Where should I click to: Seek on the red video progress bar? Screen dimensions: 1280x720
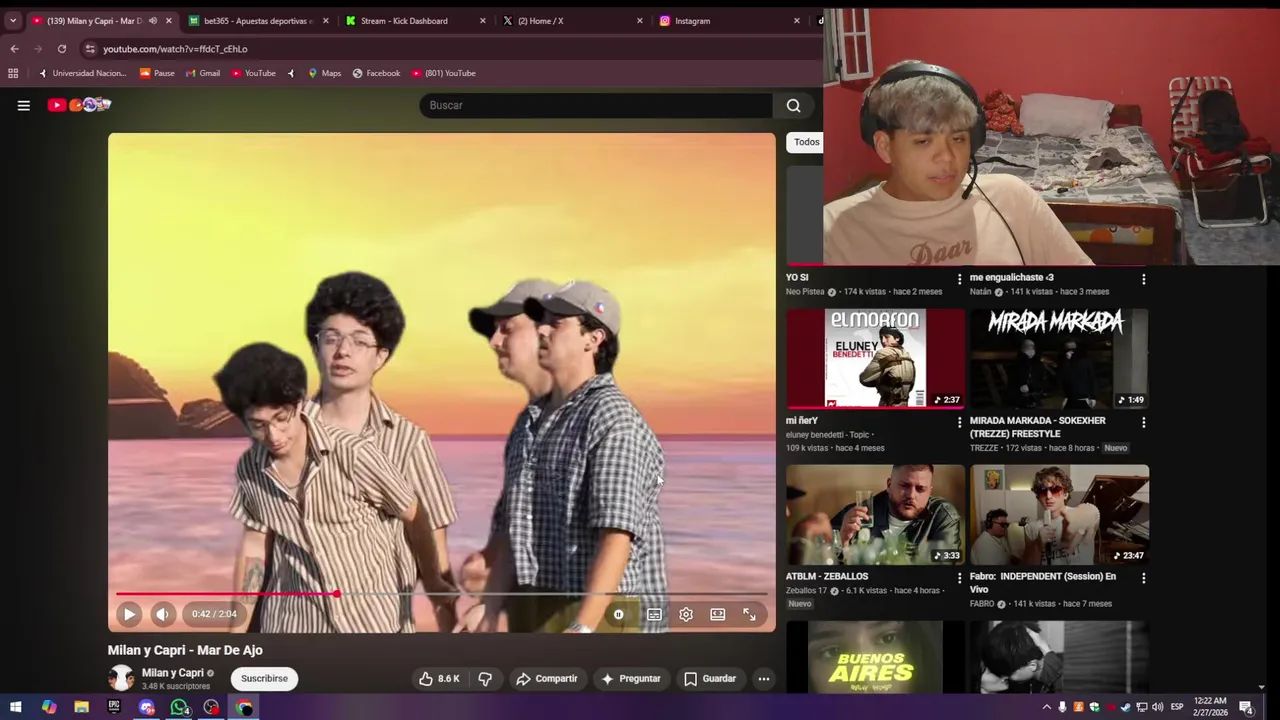tap(441, 594)
